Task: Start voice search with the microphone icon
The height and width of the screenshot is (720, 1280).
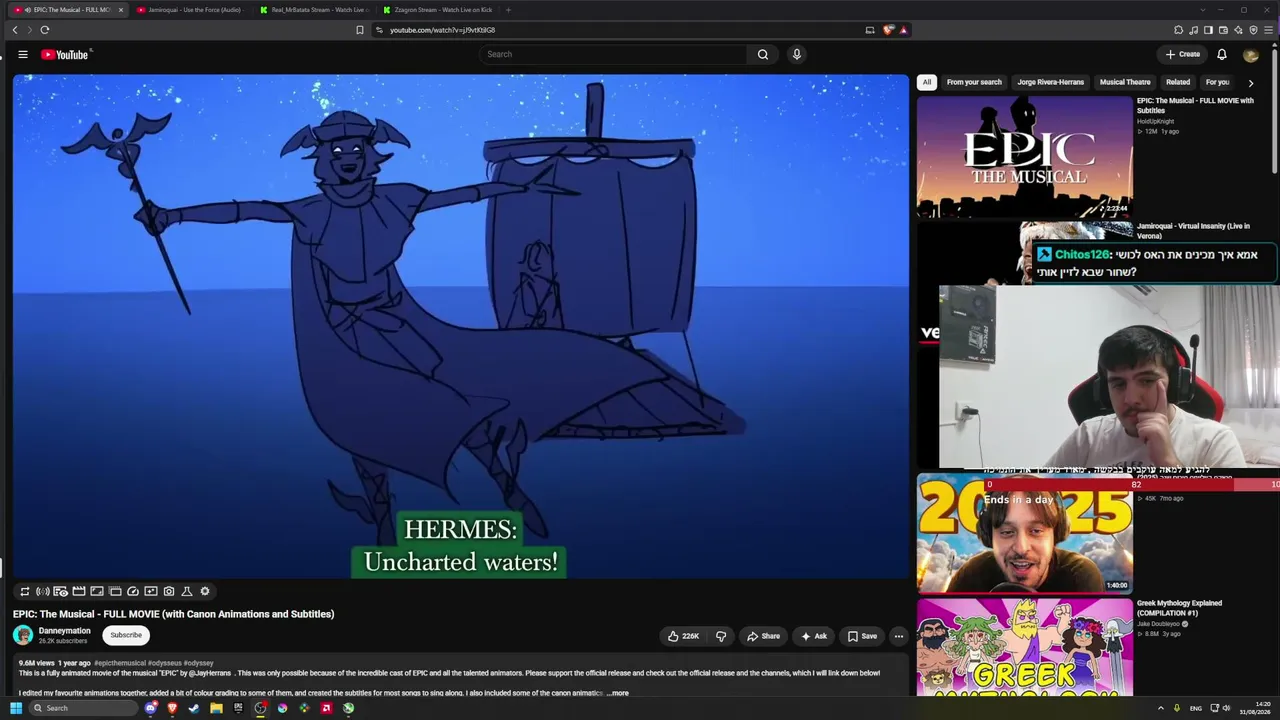Action: click(x=797, y=54)
